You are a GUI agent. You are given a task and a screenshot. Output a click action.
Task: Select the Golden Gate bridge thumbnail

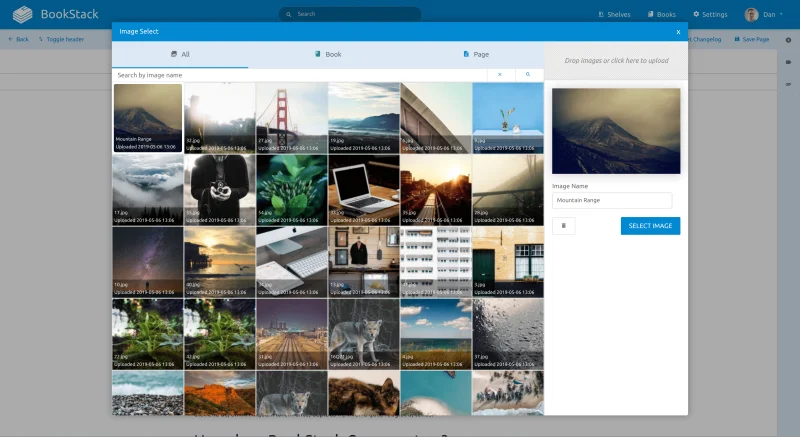point(291,117)
